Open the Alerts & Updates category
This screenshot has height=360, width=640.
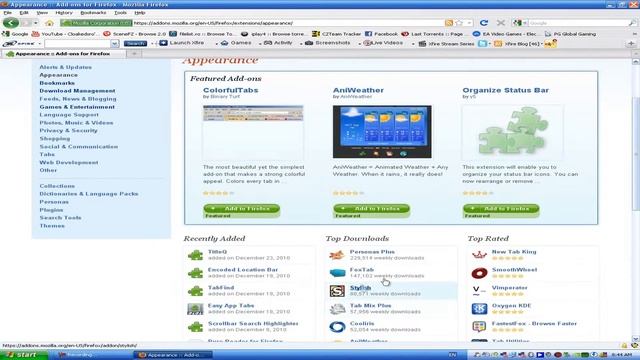coord(65,67)
